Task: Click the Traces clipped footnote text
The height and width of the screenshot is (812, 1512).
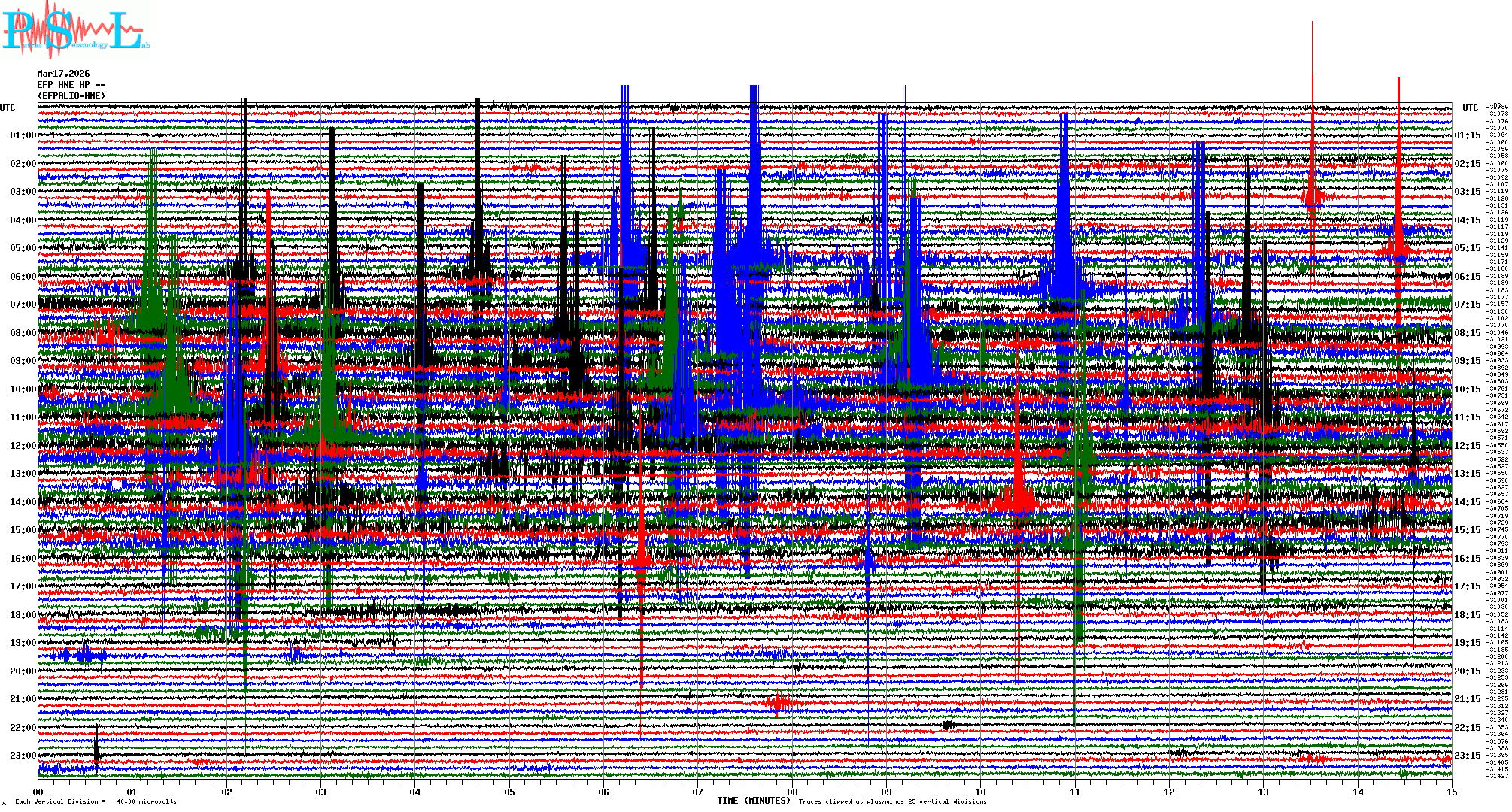Action: [892, 802]
